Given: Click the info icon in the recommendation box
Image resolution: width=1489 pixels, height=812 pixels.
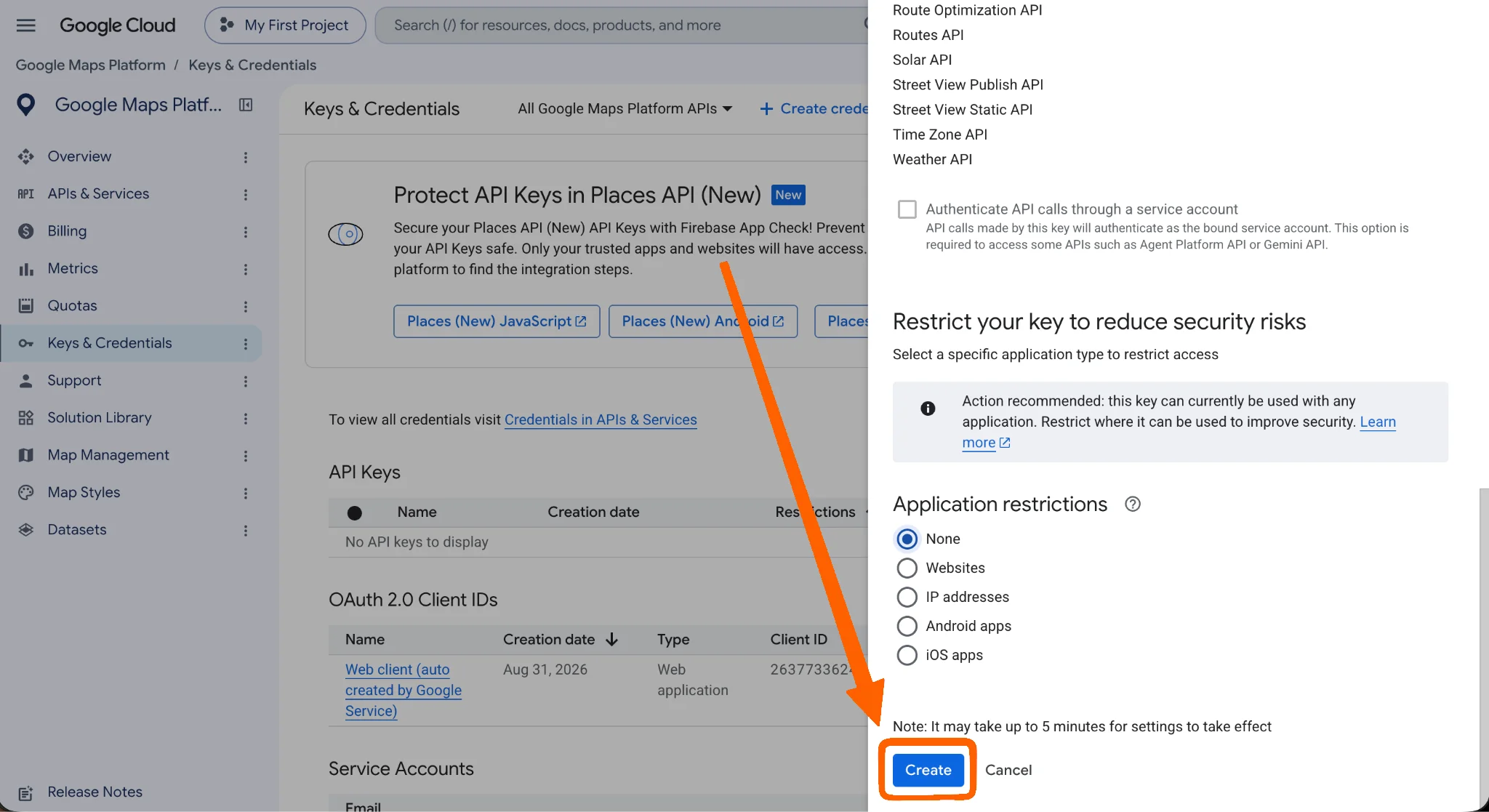Looking at the screenshot, I should tap(928, 409).
